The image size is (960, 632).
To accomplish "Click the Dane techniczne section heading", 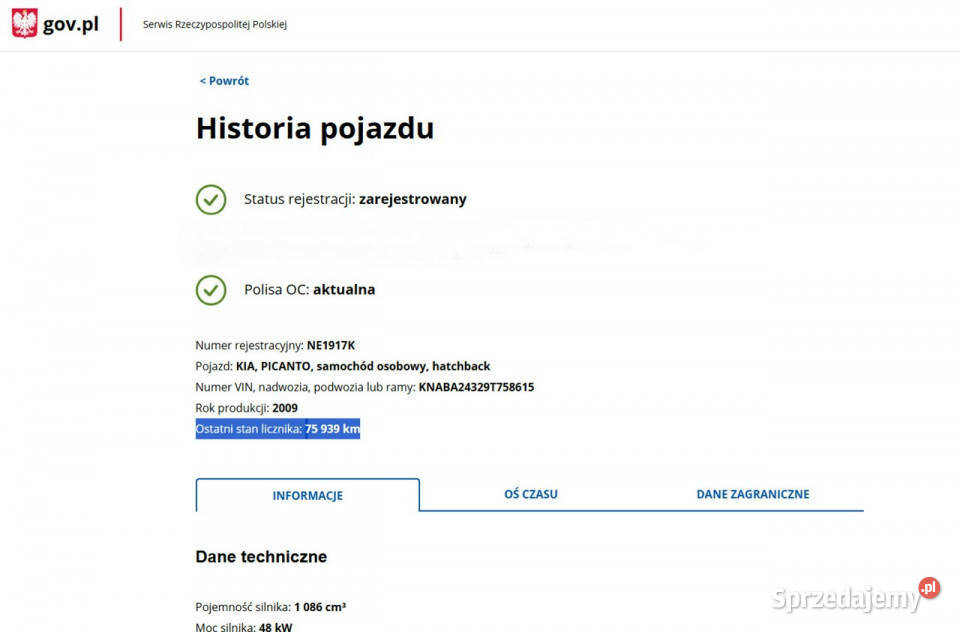I will (260, 557).
